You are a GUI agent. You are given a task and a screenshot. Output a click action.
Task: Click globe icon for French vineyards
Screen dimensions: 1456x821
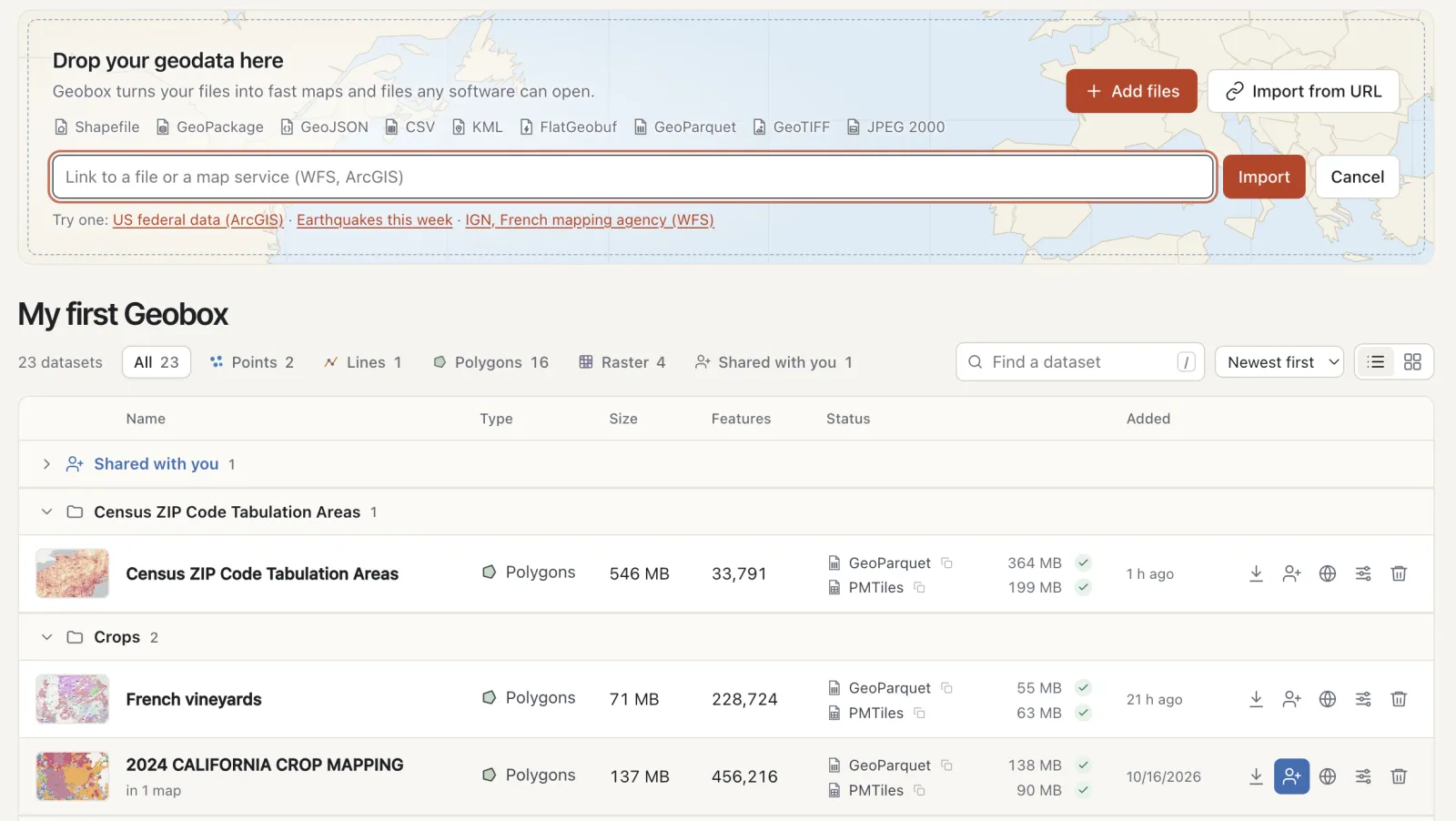pos(1328,699)
